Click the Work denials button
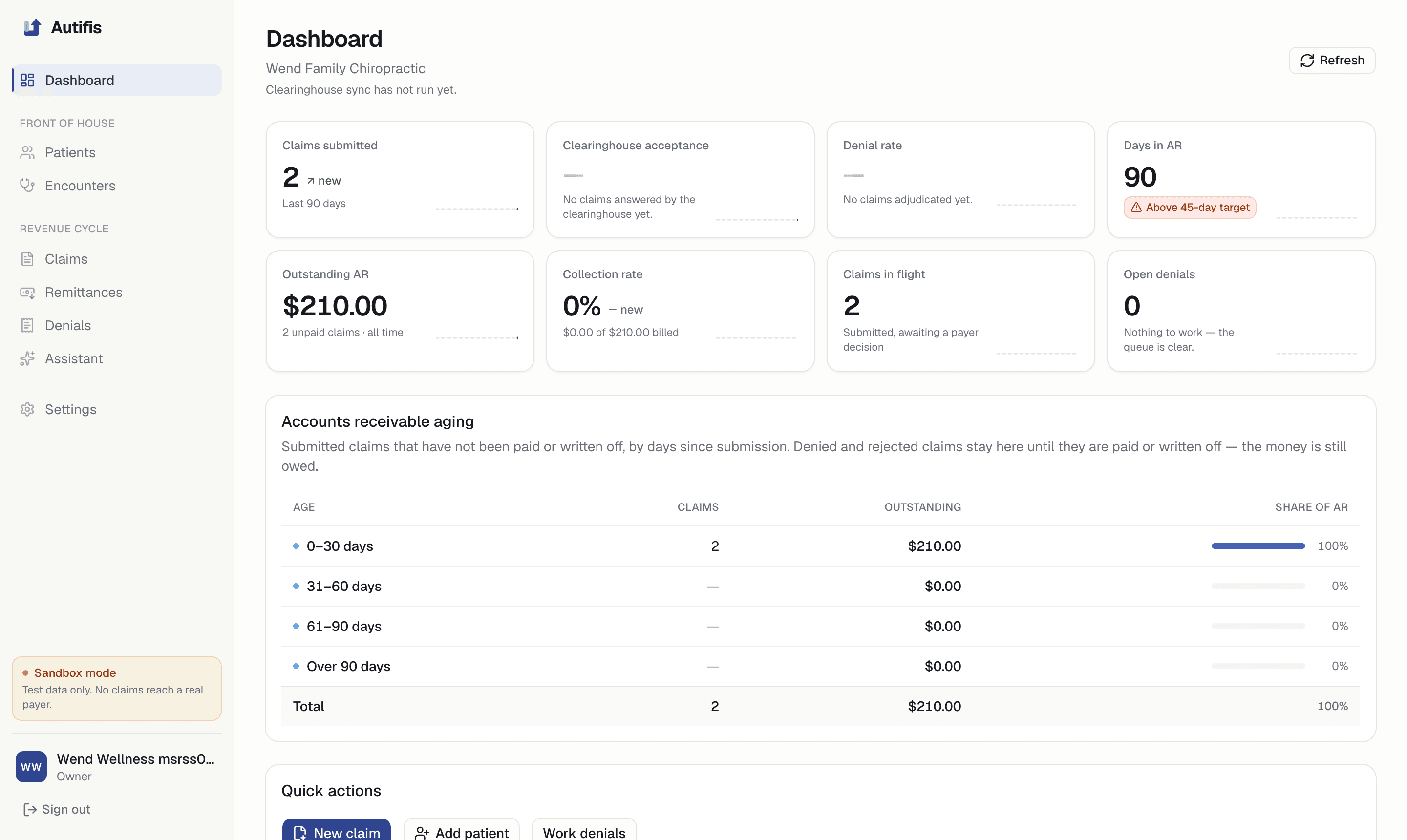The width and height of the screenshot is (1407, 840). coord(583,830)
